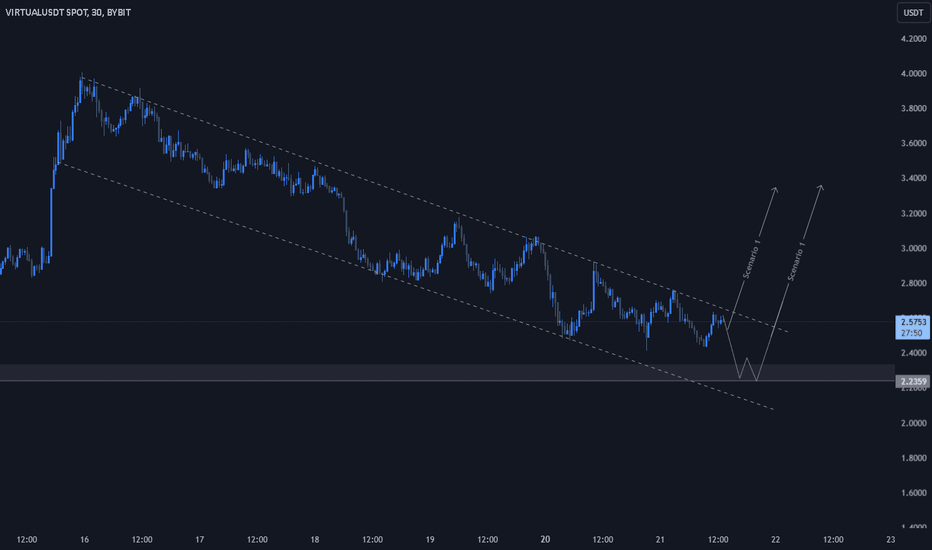Click the 3.6000 price axis label
The width and height of the screenshot is (932, 550).
(x=914, y=143)
